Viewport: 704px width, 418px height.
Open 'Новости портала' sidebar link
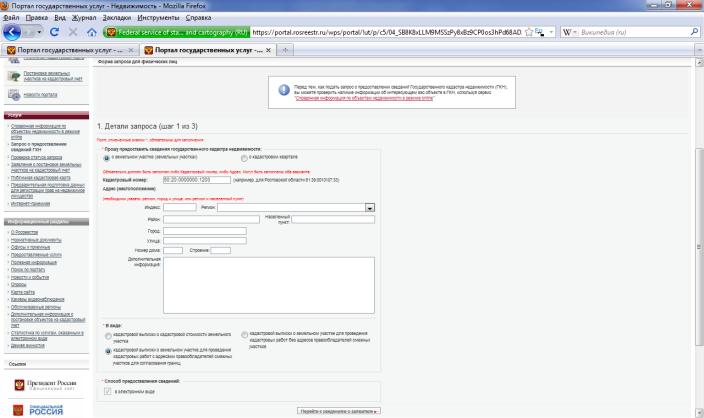[x=40, y=95]
